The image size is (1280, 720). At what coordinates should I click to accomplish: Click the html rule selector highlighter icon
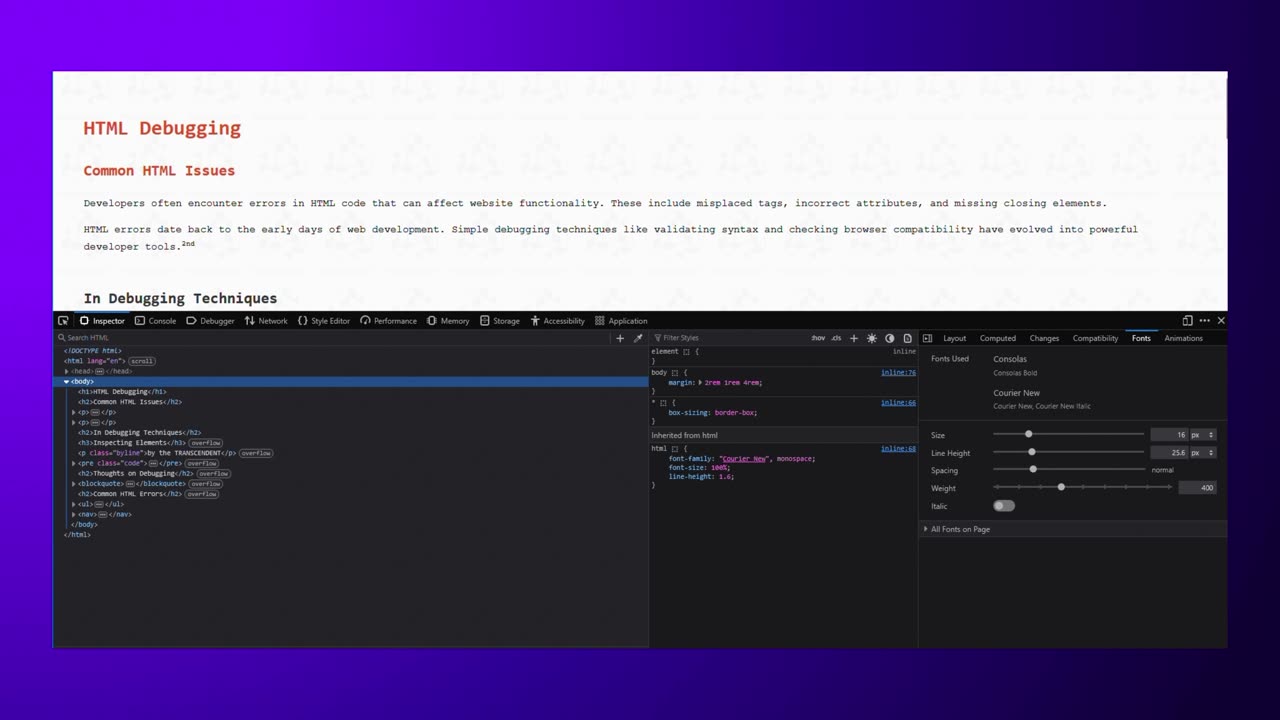(x=674, y=449)
